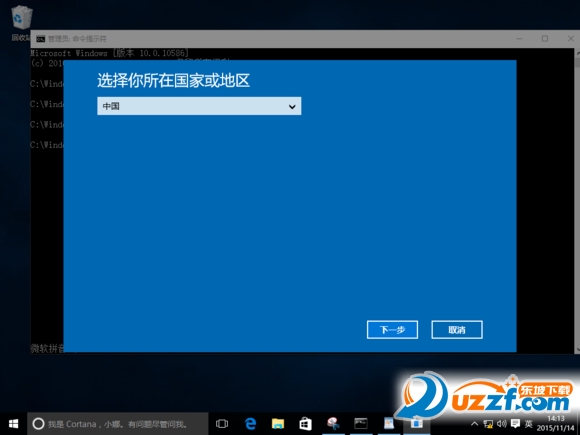Viewport: 580px width, 435px height.
Task: Close the Command Prompt window
Action: pyautogui.click(x=570, y=38)
